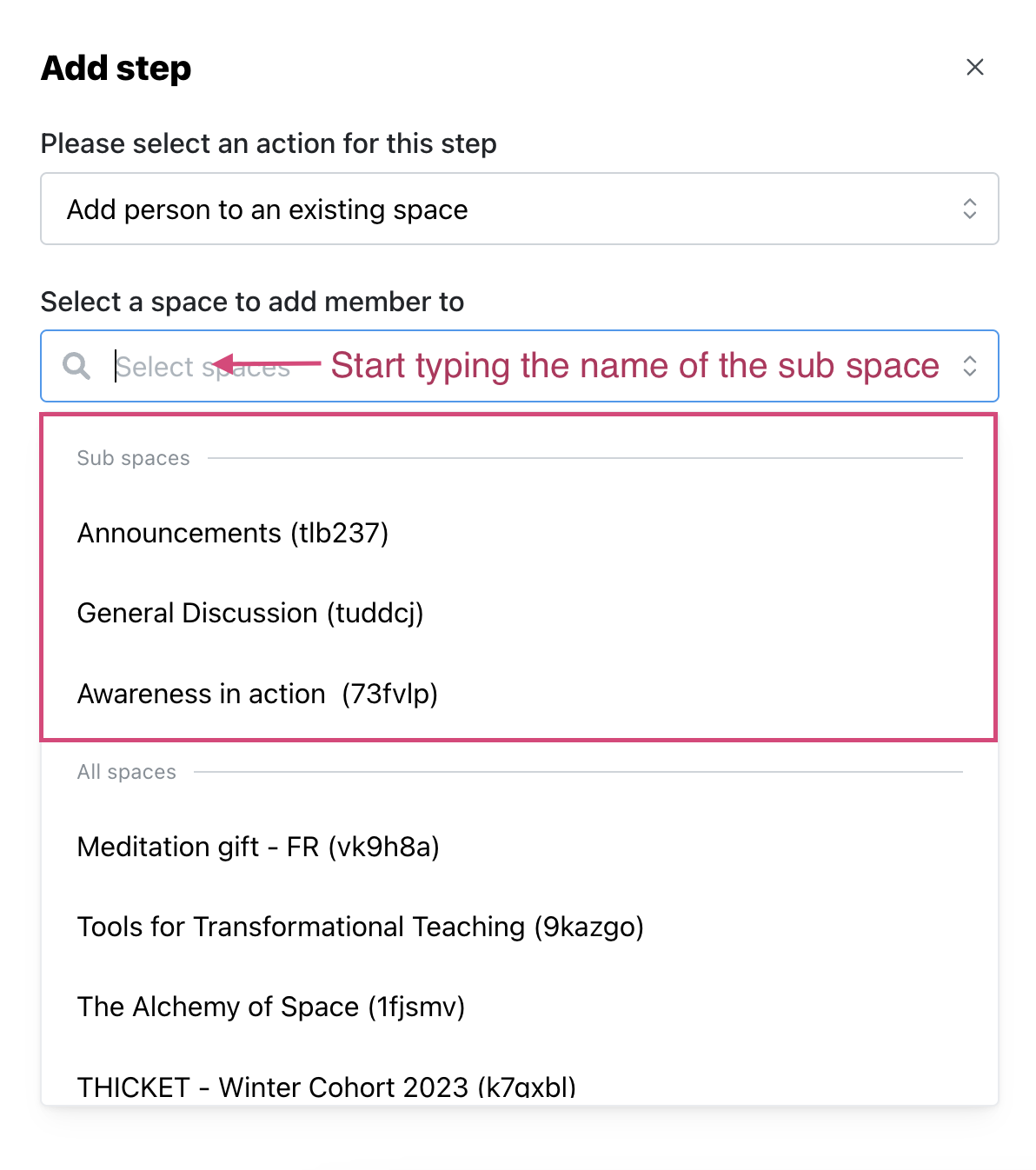Viewport: 1036px width, 1170px height.
Task: Click Add person to an existing space text
Action: (268, 209)
